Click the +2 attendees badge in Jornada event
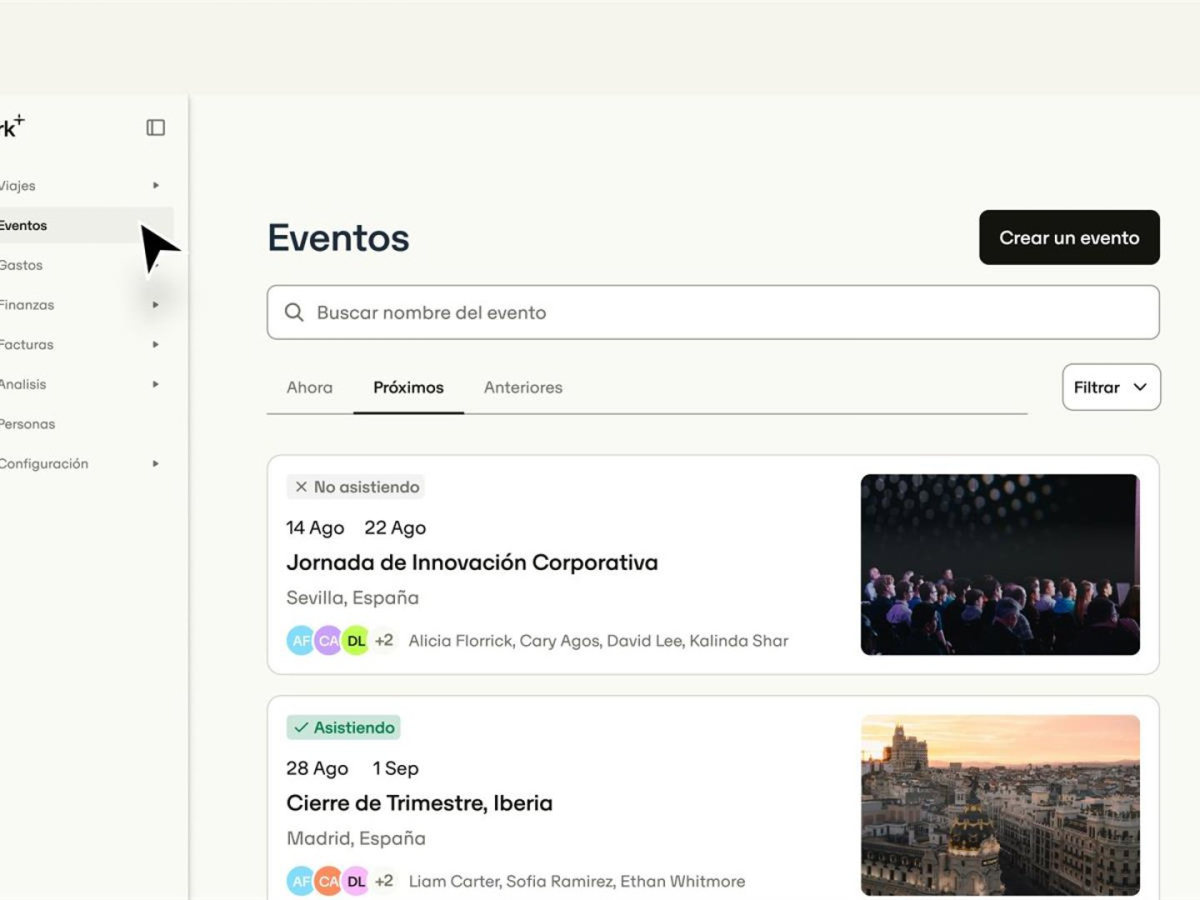Image resolution: width=1200 pixels, height=900 pixels. click(x=384, y=640)
